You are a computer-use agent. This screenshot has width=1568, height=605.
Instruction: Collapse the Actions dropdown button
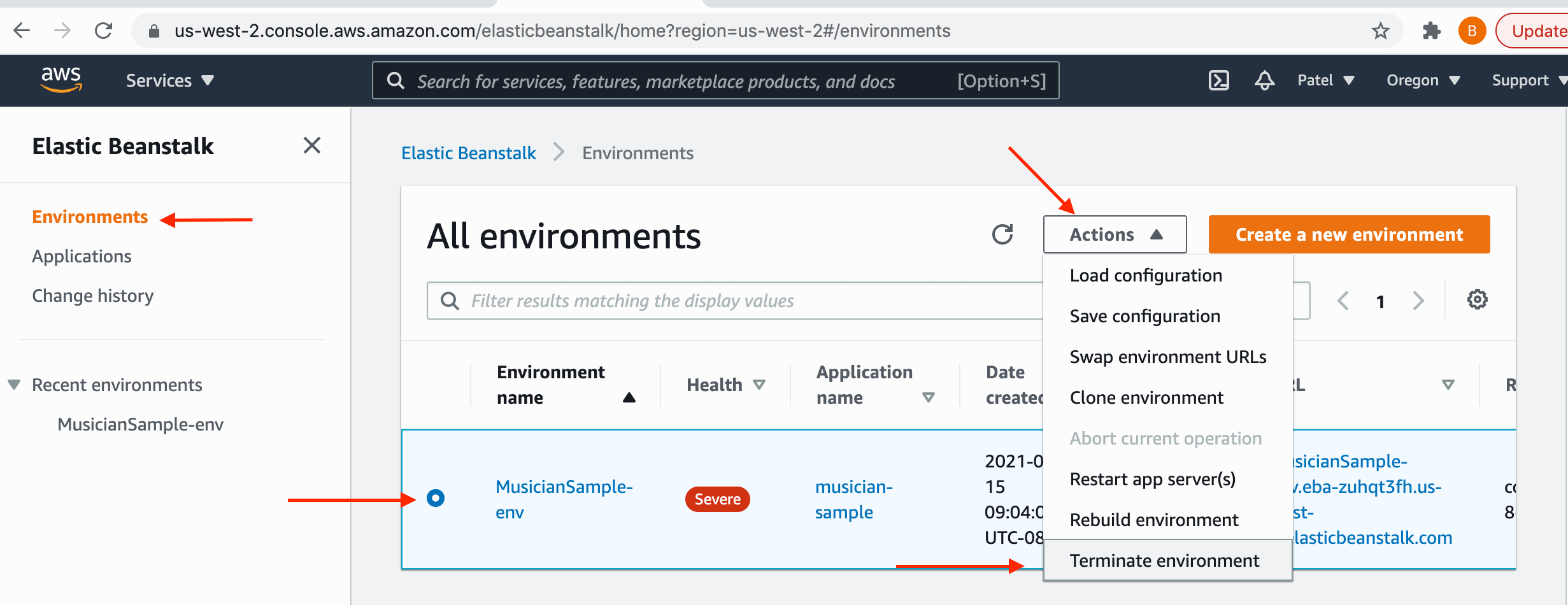(x=1115, y=234)
